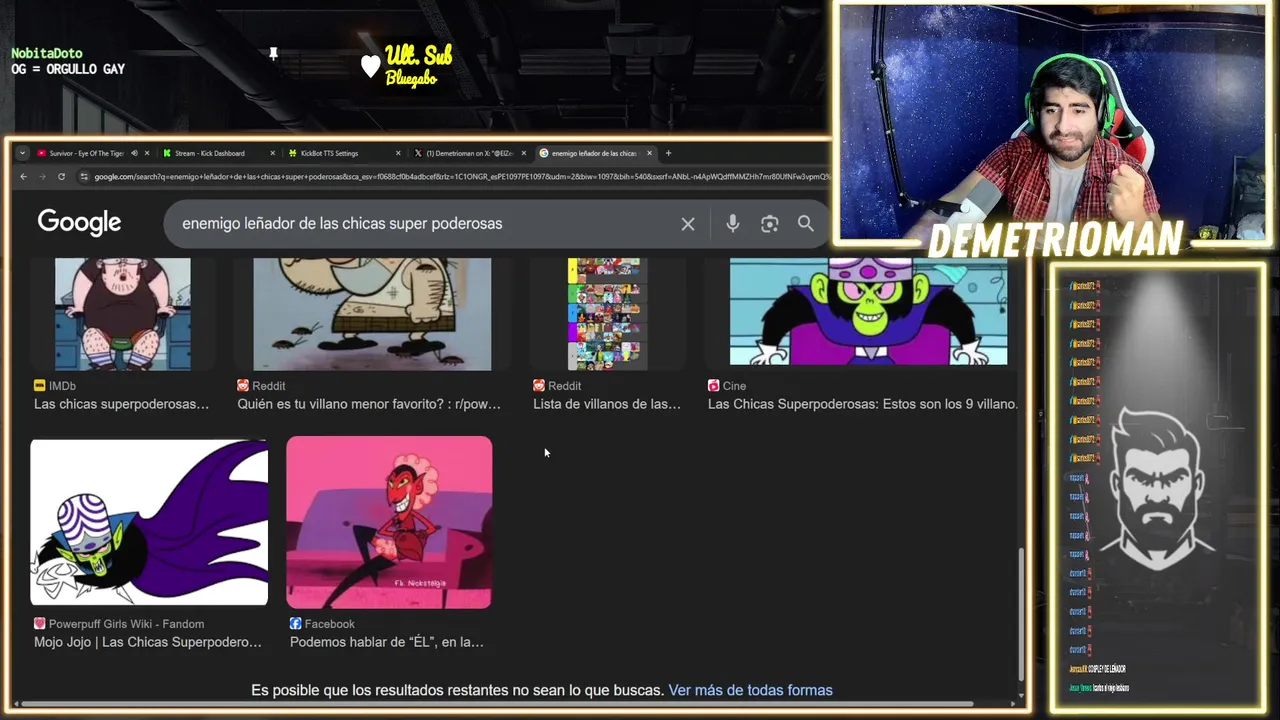Close the Survivor - Eye Of The Tiger tab

pos(147,153)
